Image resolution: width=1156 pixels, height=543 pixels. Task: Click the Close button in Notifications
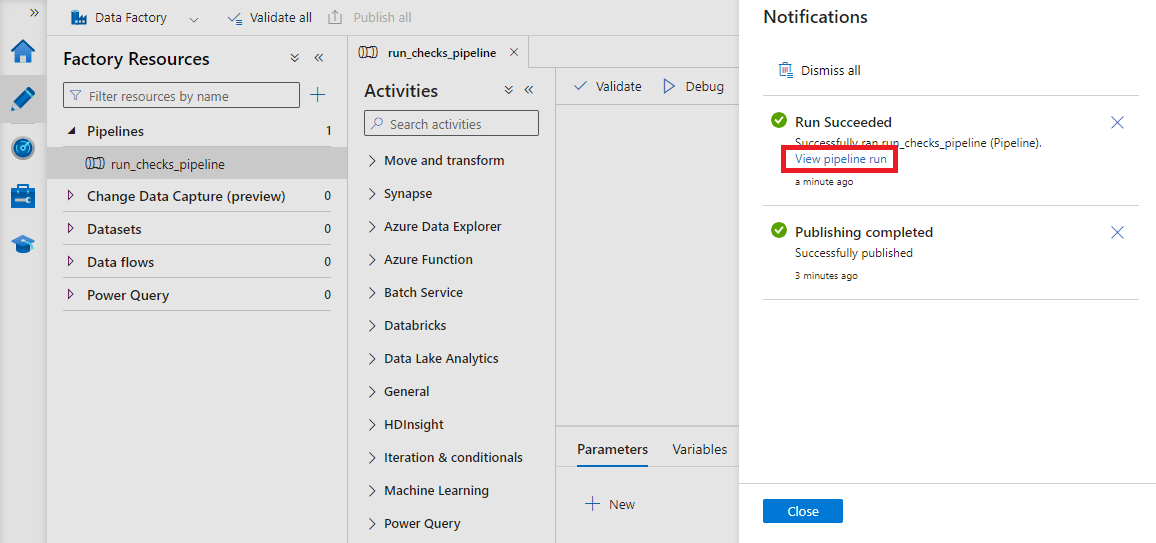click(803, 511)
